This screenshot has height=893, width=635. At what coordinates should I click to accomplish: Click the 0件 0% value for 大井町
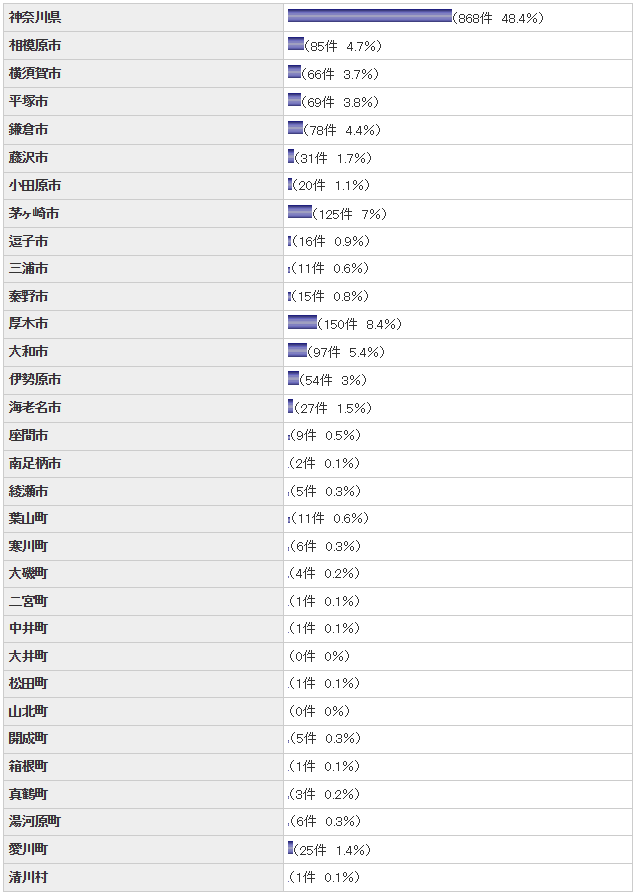click(321, 656)
